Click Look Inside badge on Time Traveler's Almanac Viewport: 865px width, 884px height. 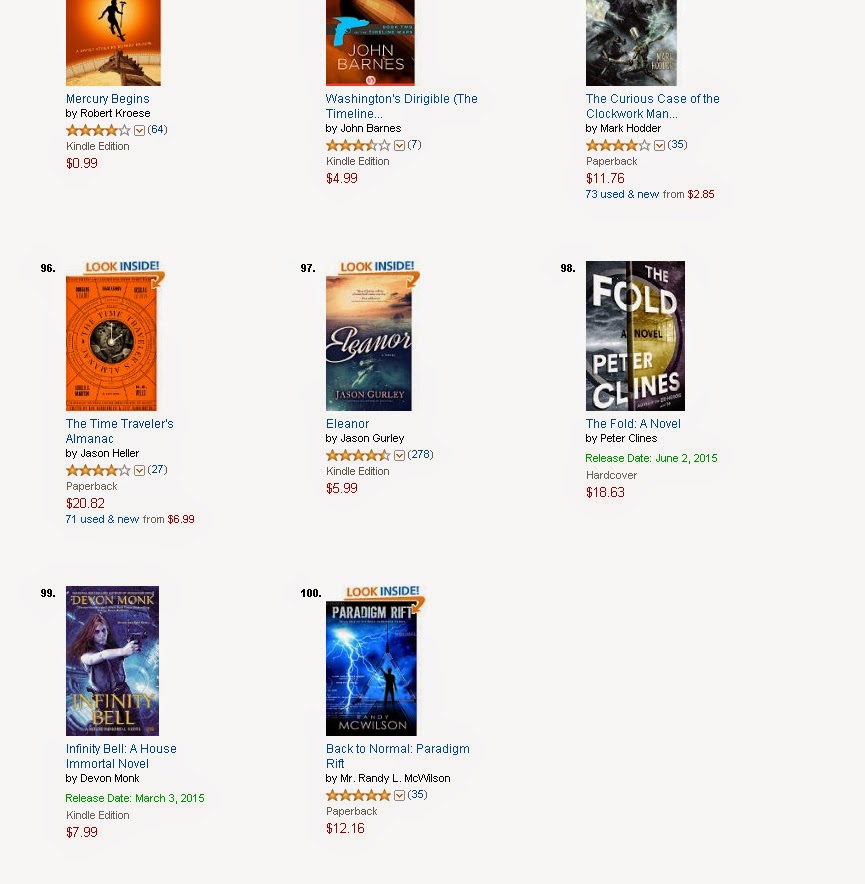(x=124, y=269)
